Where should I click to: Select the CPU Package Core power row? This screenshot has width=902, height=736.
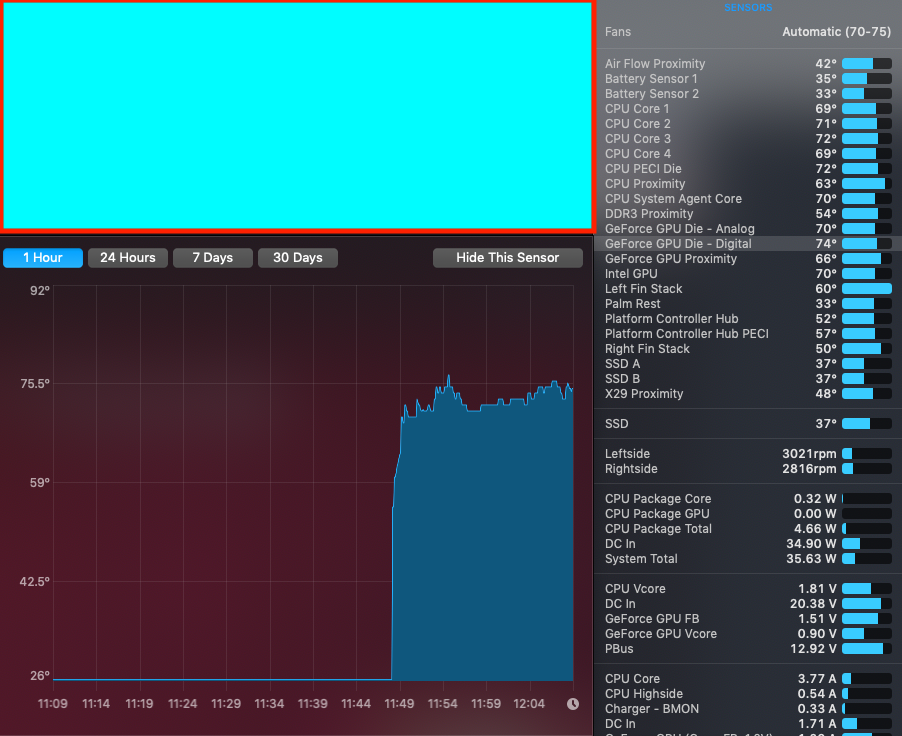(748, 499)
